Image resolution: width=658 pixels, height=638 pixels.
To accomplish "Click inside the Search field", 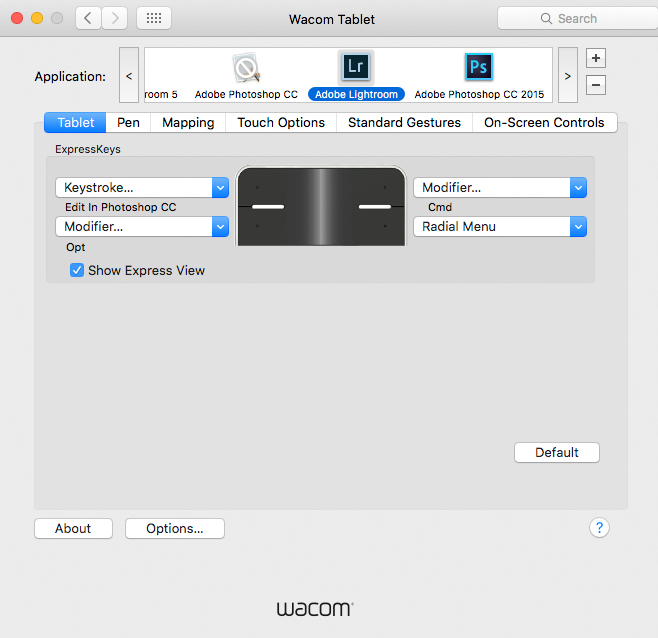I will click(x=578, y=18).
